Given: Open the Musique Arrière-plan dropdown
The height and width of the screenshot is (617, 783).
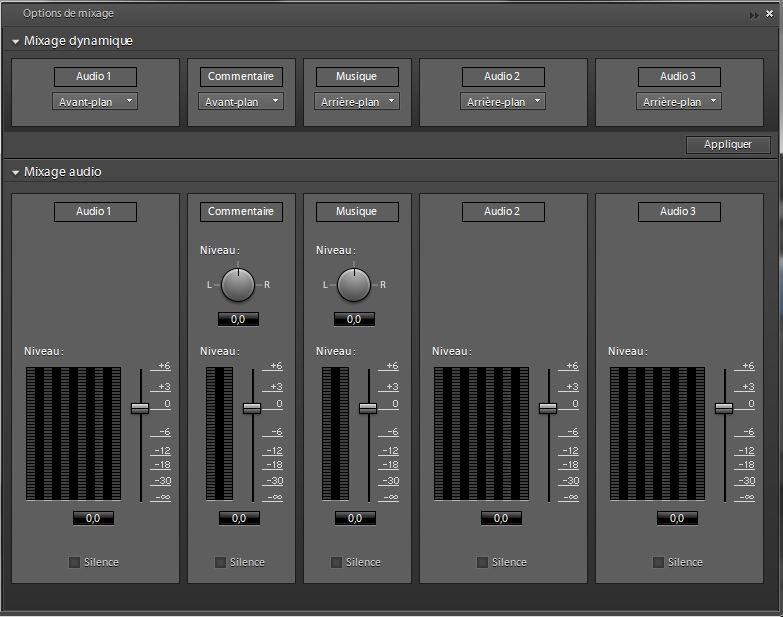Looking at the screenshot, I should [x=357, y=101].
